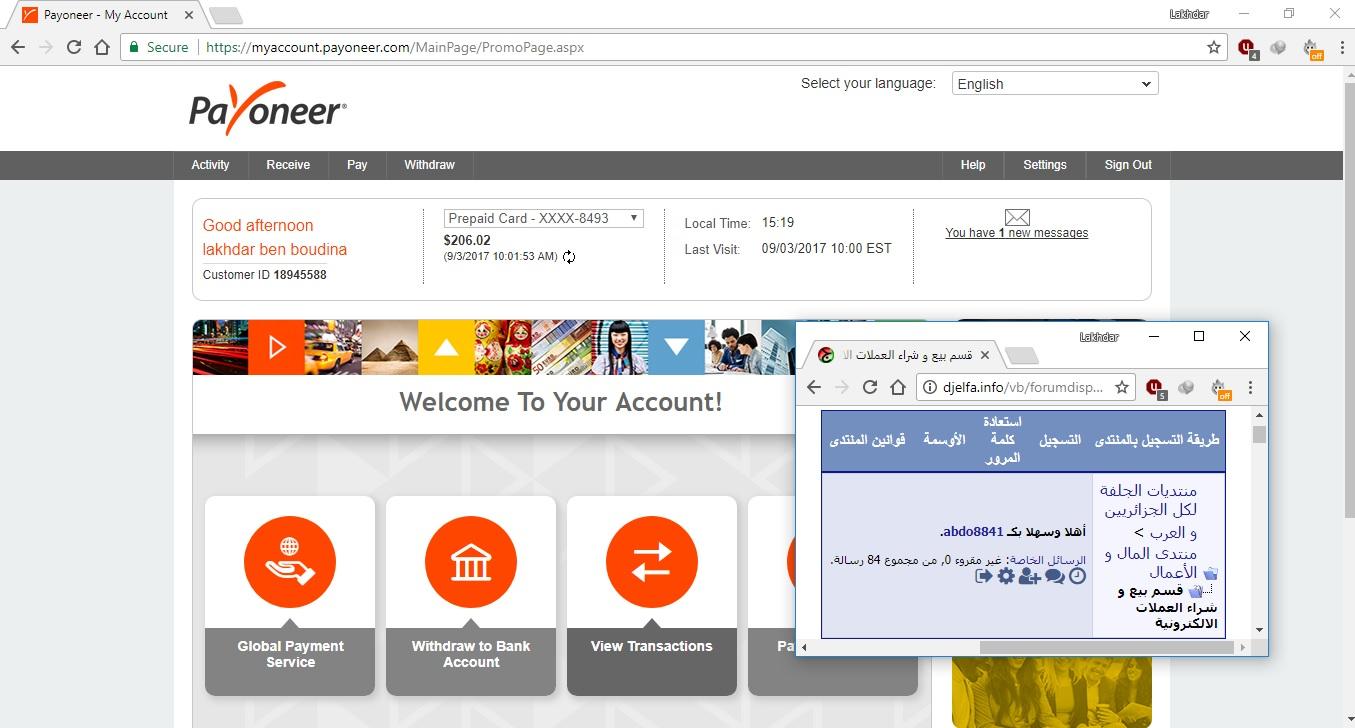Image resolution: width=1355 pixels, height=728 pixels.
Task: Click the Withdraw to Bank Account label
Action: pos(471,654)
